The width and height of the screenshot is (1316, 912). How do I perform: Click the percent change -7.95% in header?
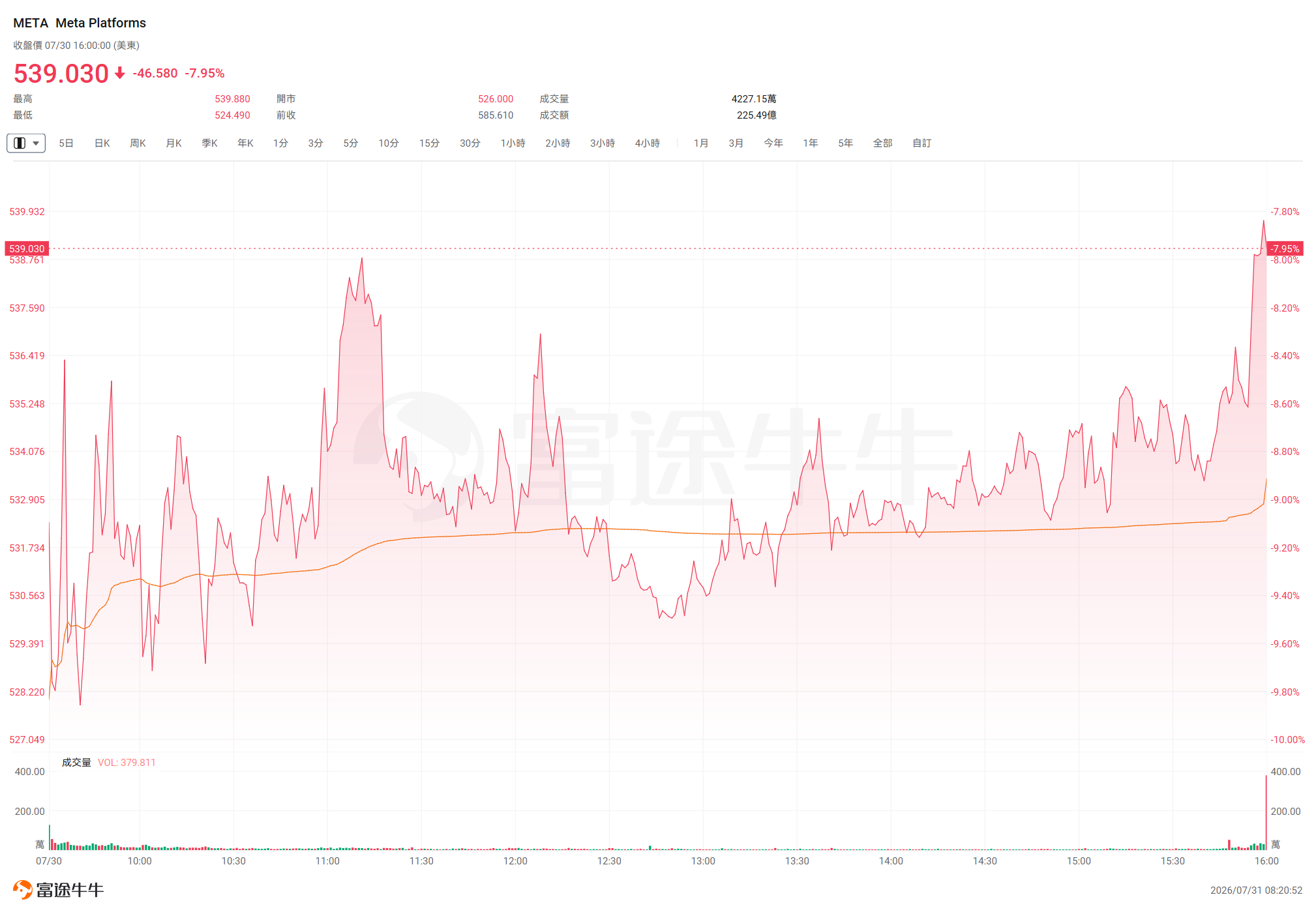[x=205, y=73]
